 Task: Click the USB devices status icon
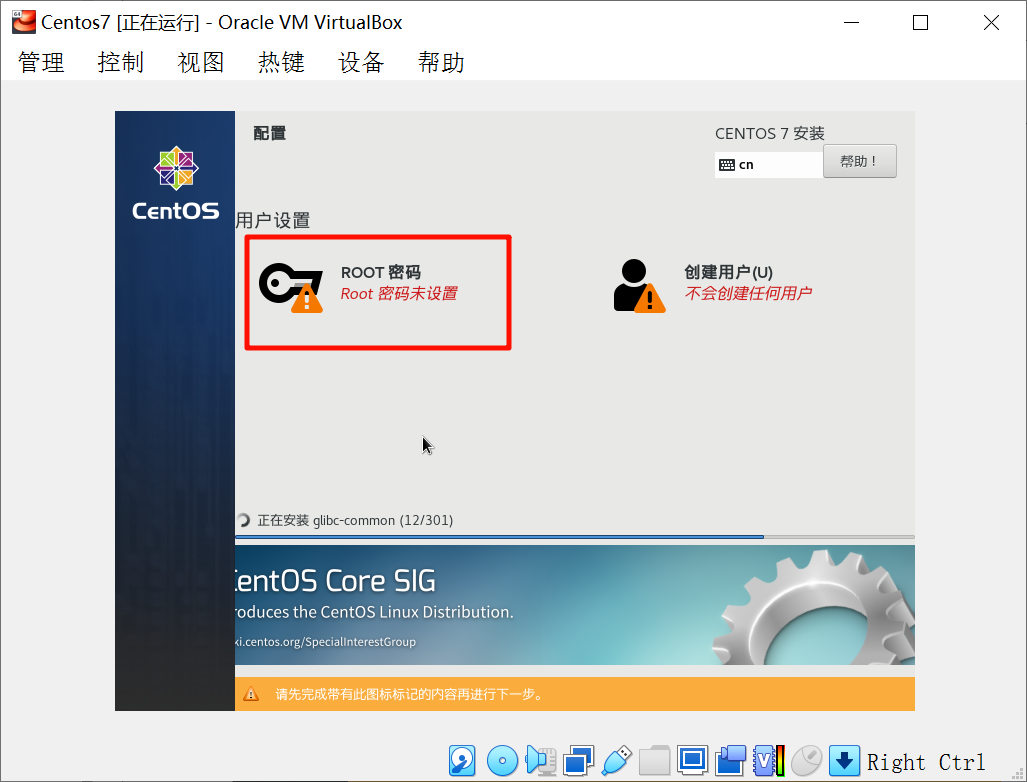click(x=616, y=760)
